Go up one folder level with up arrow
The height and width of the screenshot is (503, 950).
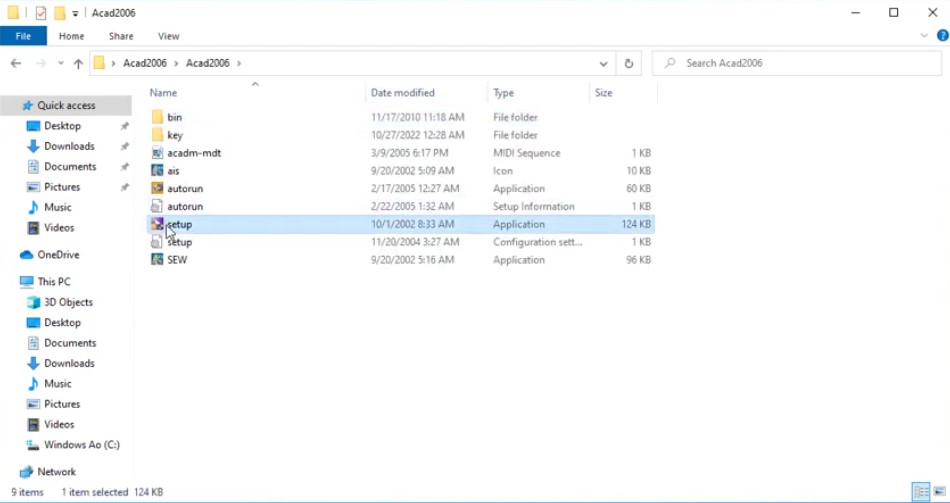click(78, 63)
